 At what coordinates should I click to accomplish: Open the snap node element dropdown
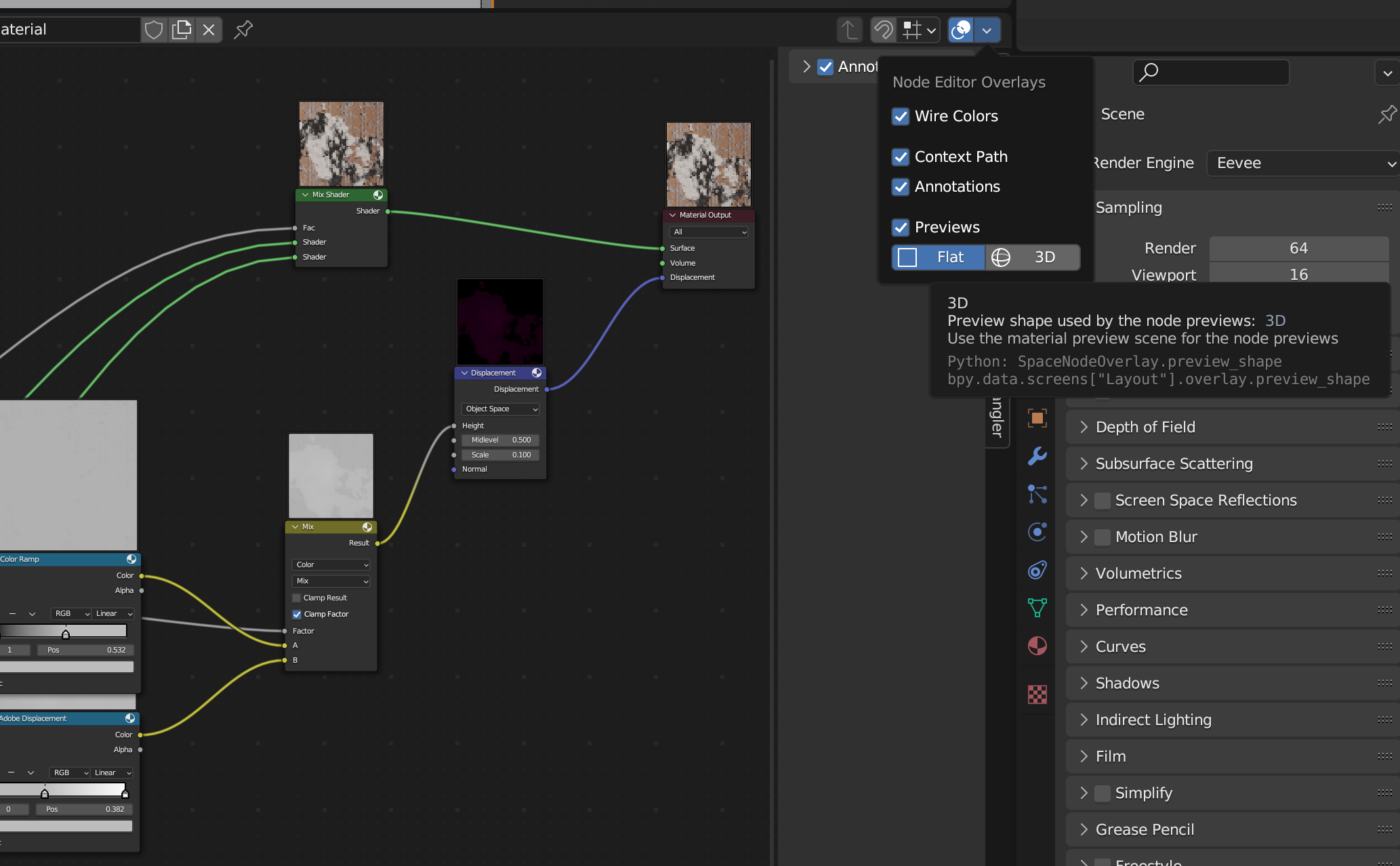(x=919, y=30)
